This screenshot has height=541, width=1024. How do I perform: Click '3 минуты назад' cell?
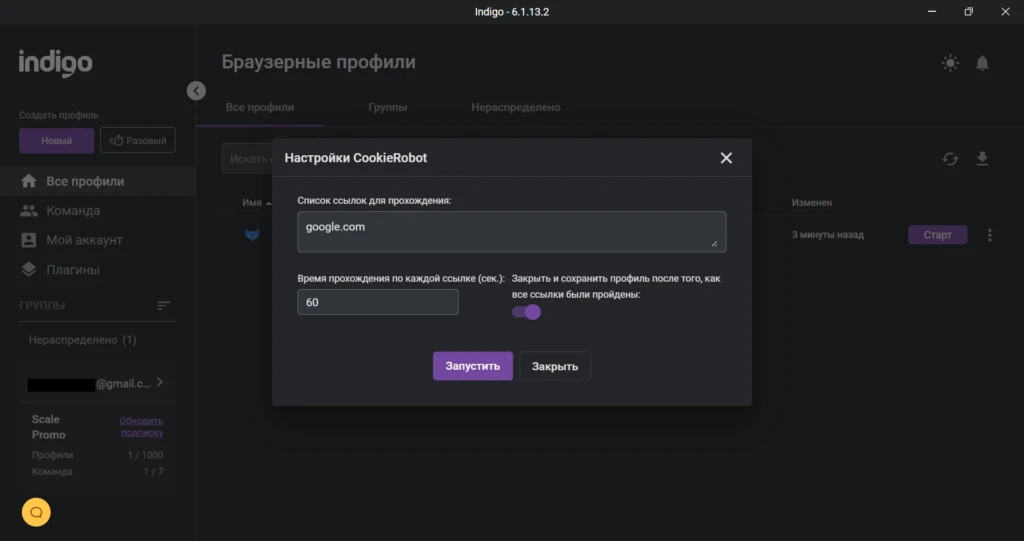827,235
